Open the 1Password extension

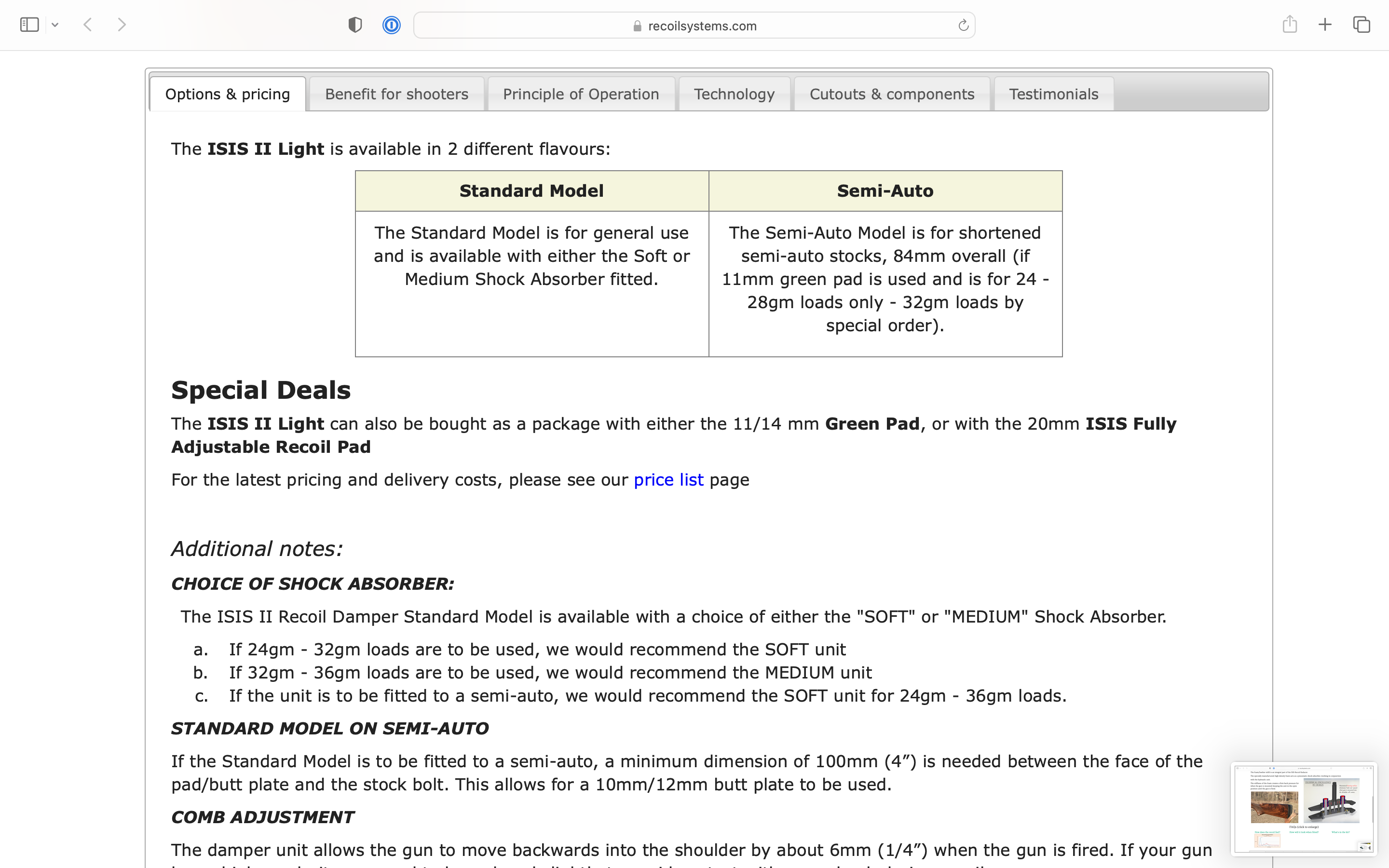(x=392, y=25)
